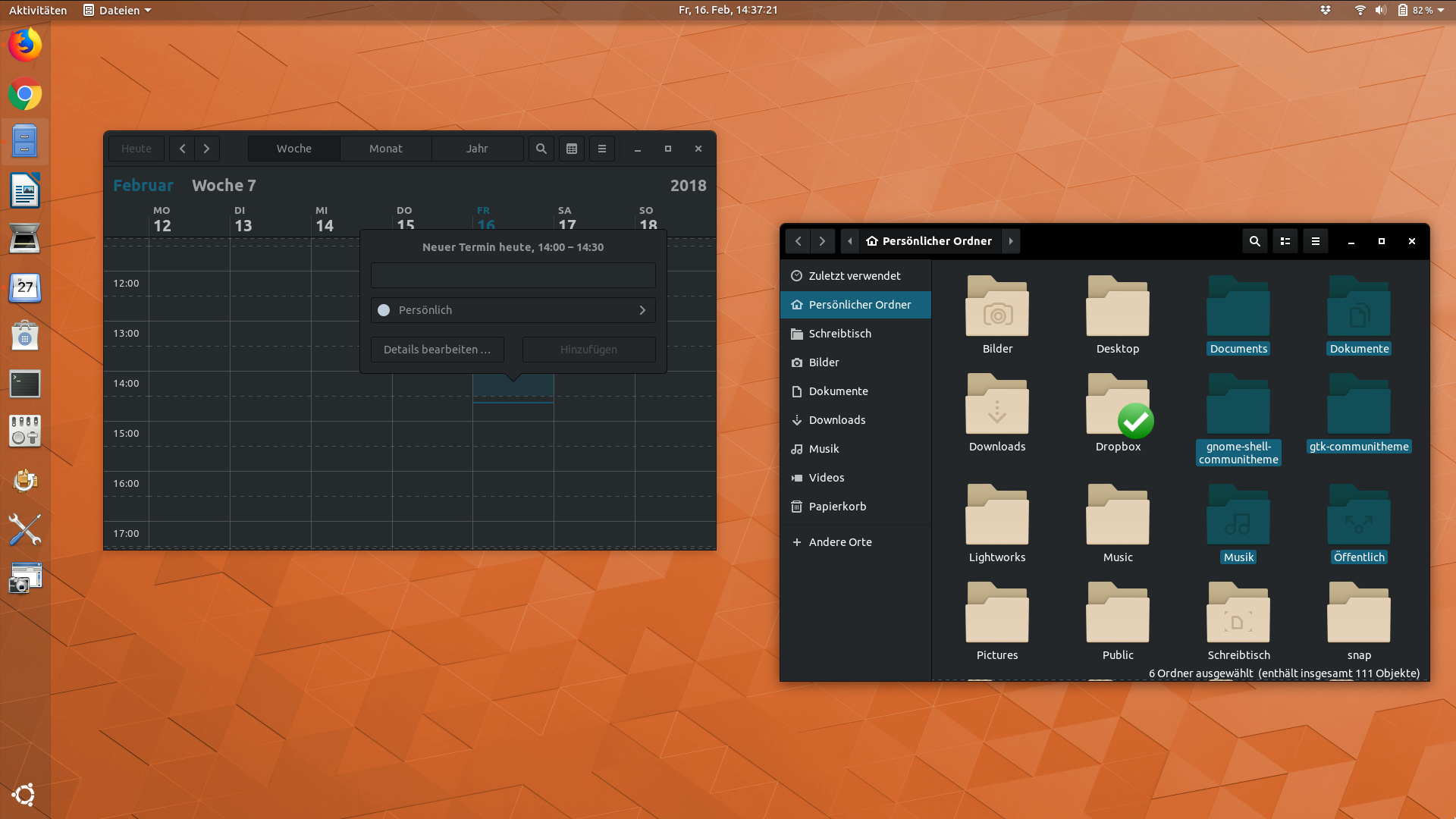Open the calendar management icon
This screenshot has width=1456, height=819.
[x=572, y=149]
